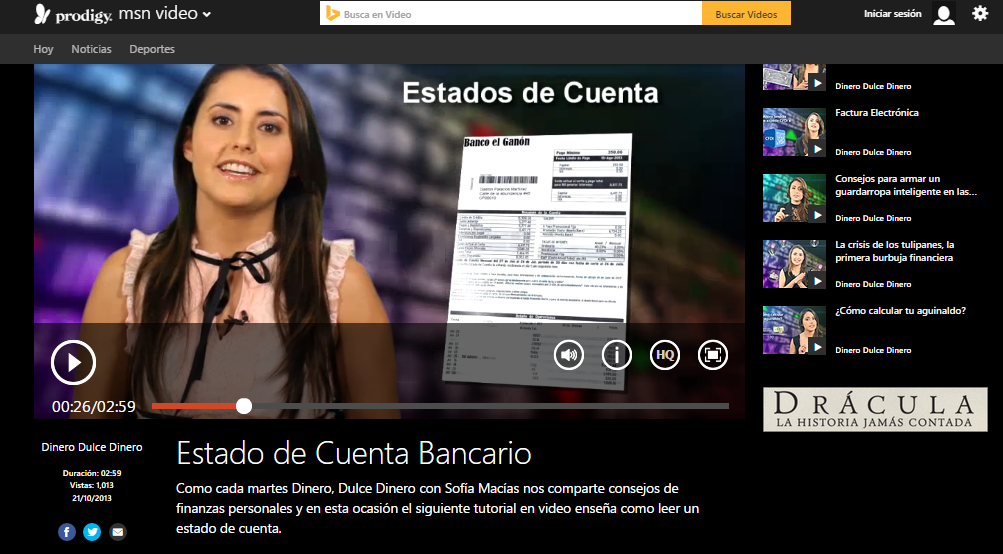The width and height of the screenshot is (1003, 554).
Task: Click the video progress bar handle
Action: [x=244, y=406]
